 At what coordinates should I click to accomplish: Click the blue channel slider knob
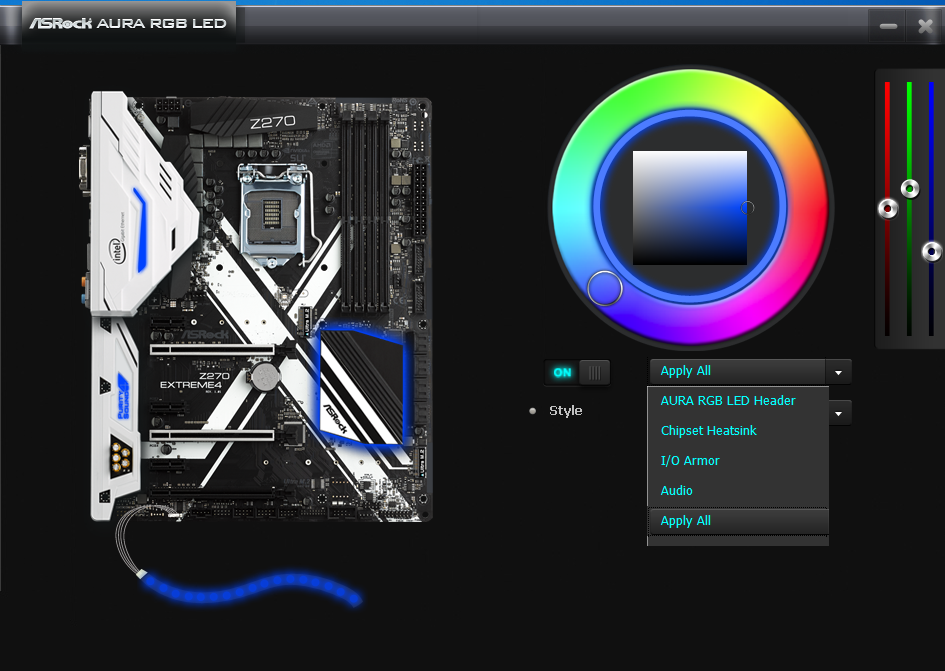[932, 251]
